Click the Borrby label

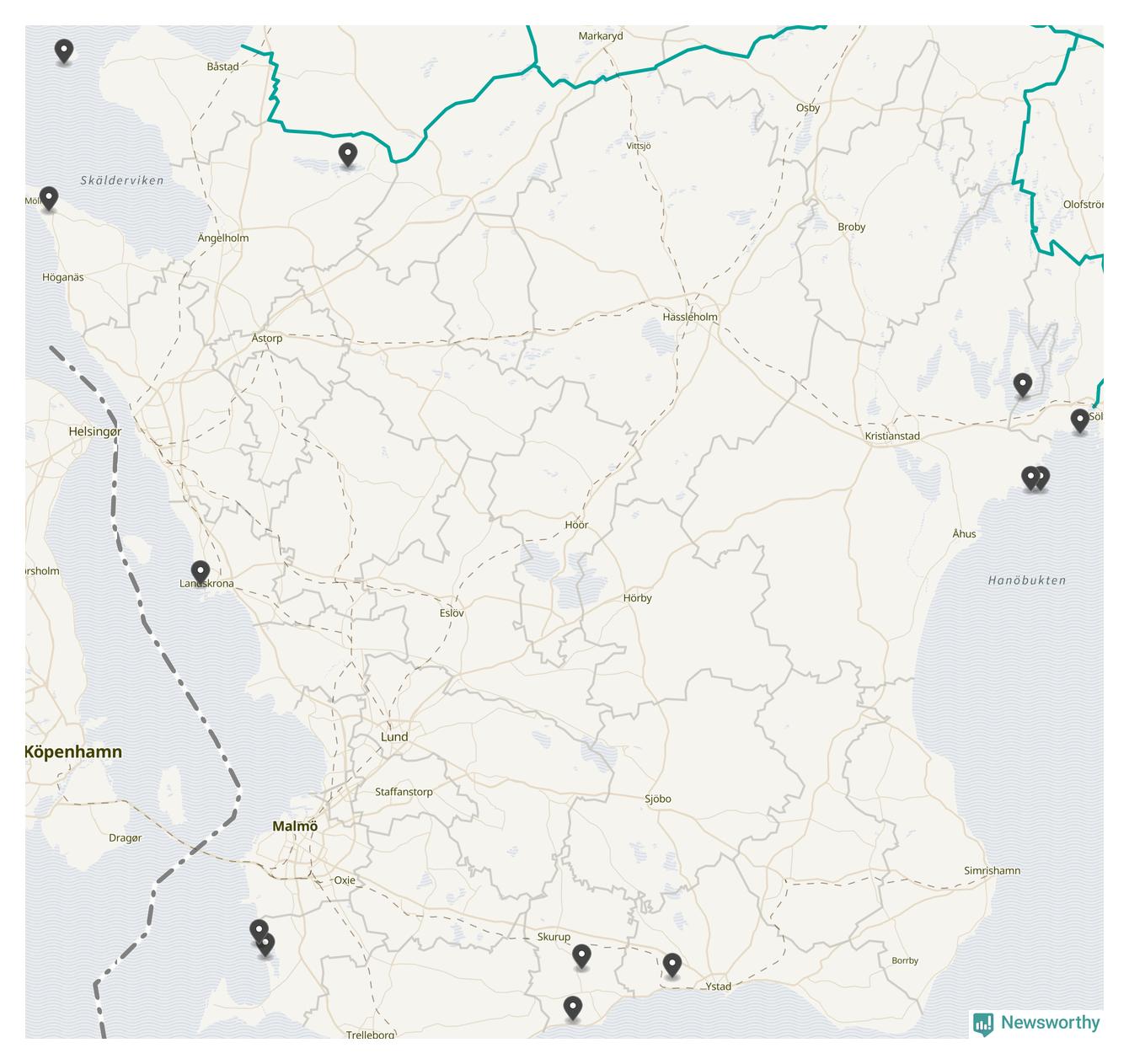coord(905,960)
